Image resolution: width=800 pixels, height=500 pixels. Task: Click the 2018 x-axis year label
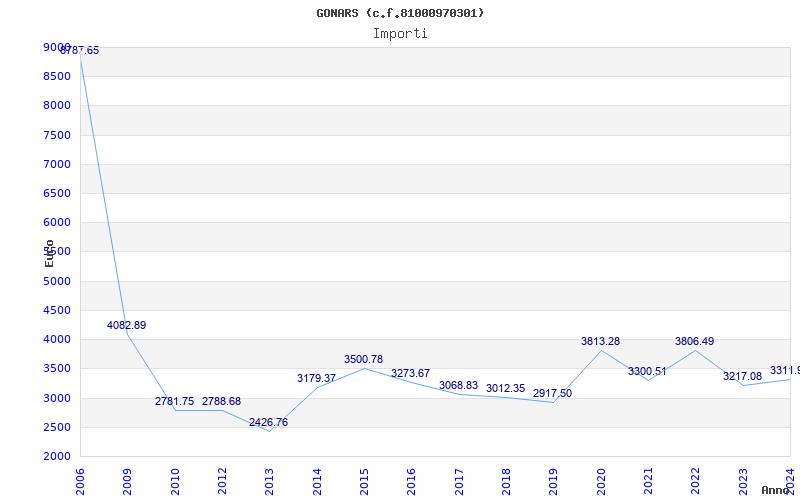tap(506, 482)
